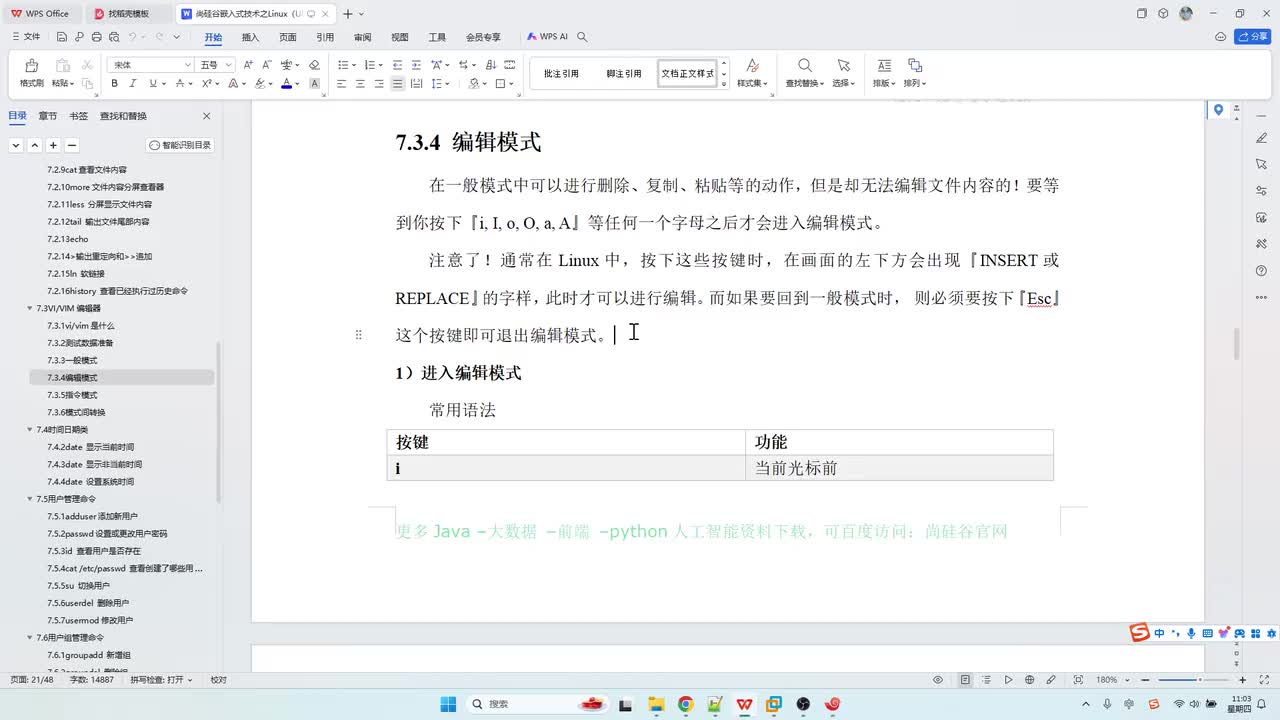Click the microphone icon on Sogou toolbar

1190,633
